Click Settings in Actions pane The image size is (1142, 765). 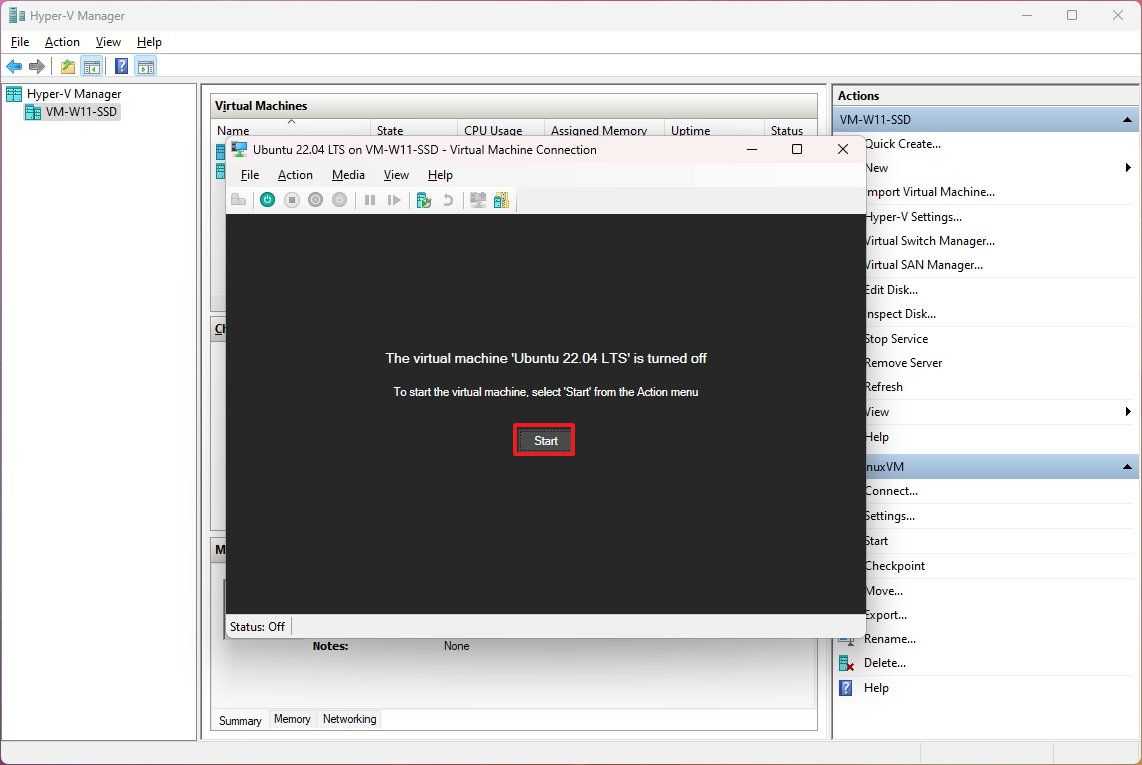click(889, 516)
